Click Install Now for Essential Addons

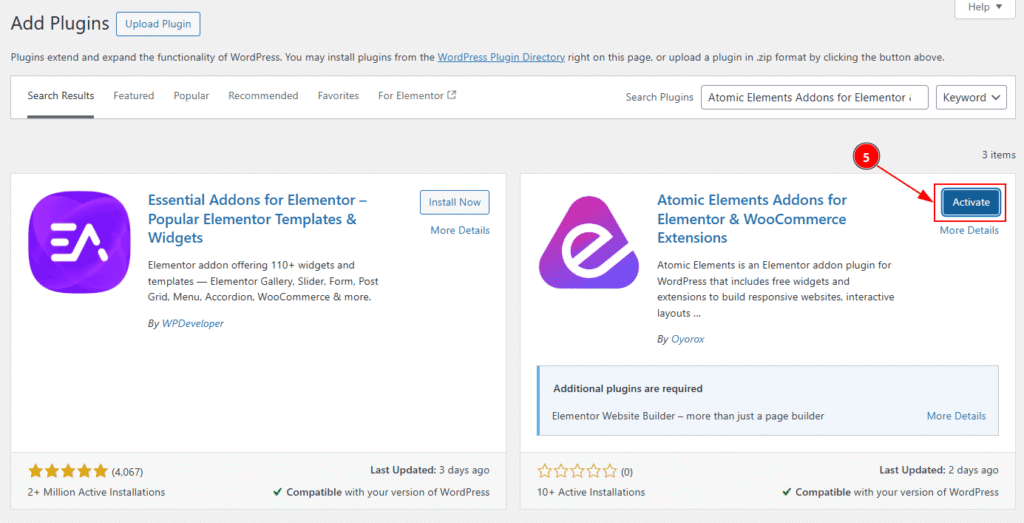[455, 202]
